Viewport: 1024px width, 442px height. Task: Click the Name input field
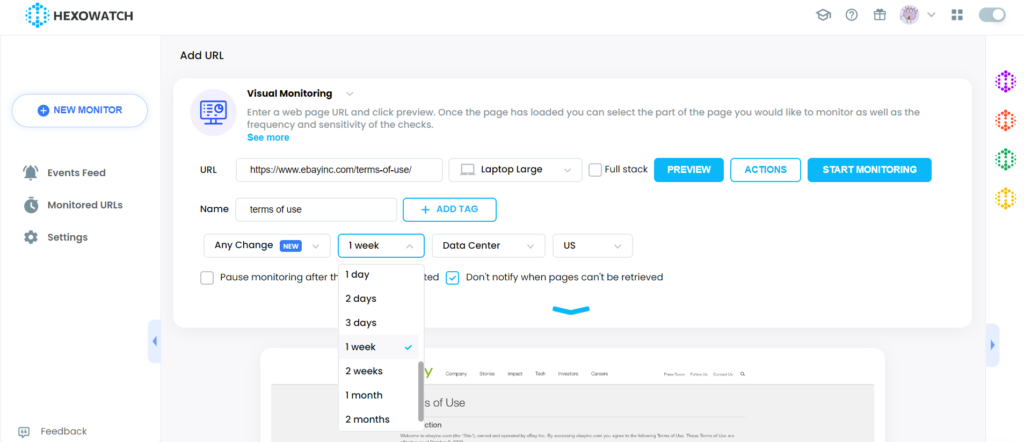tap(316, 210)
